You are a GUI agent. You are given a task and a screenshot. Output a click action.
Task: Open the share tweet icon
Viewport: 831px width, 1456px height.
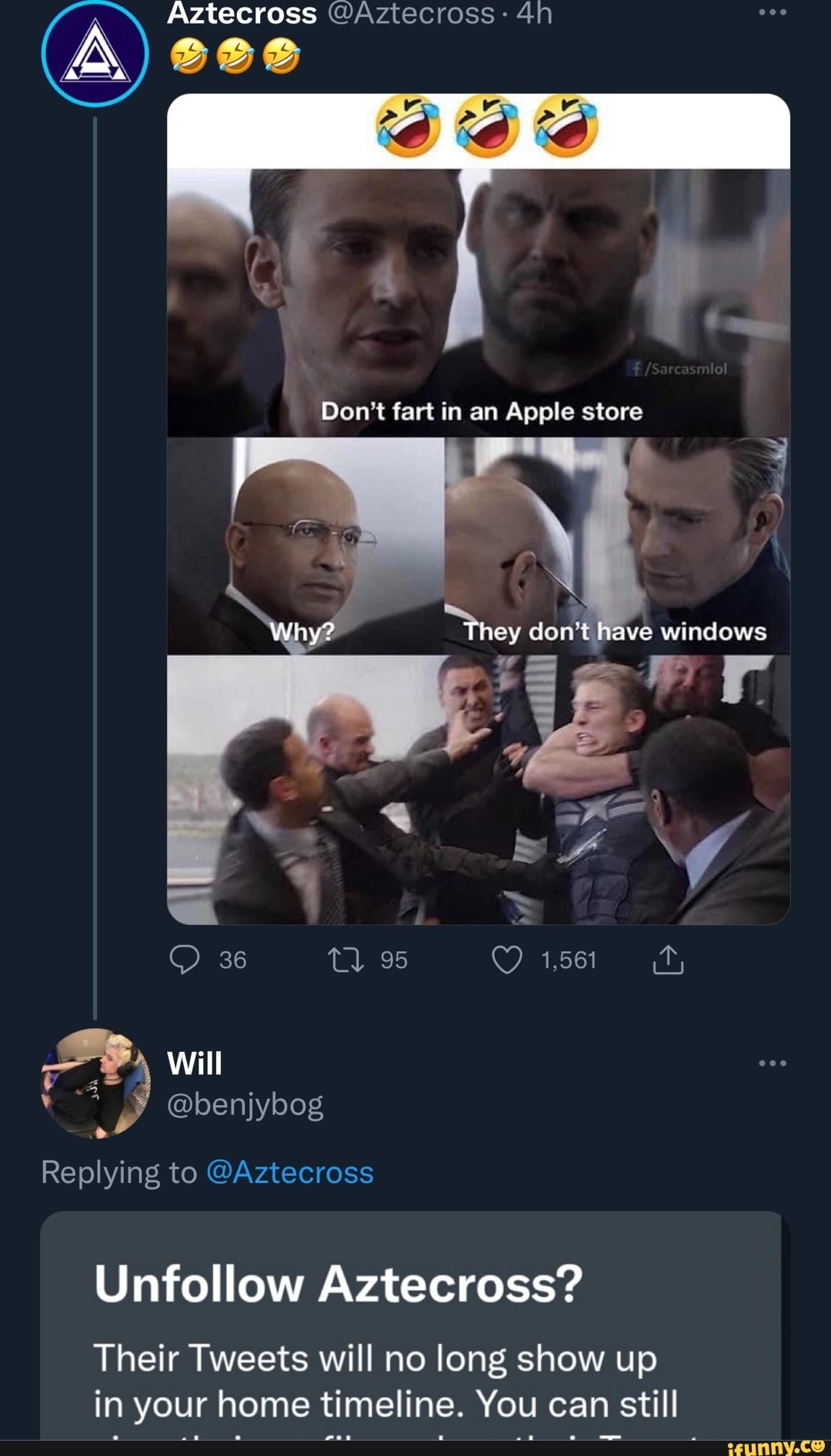668,960
